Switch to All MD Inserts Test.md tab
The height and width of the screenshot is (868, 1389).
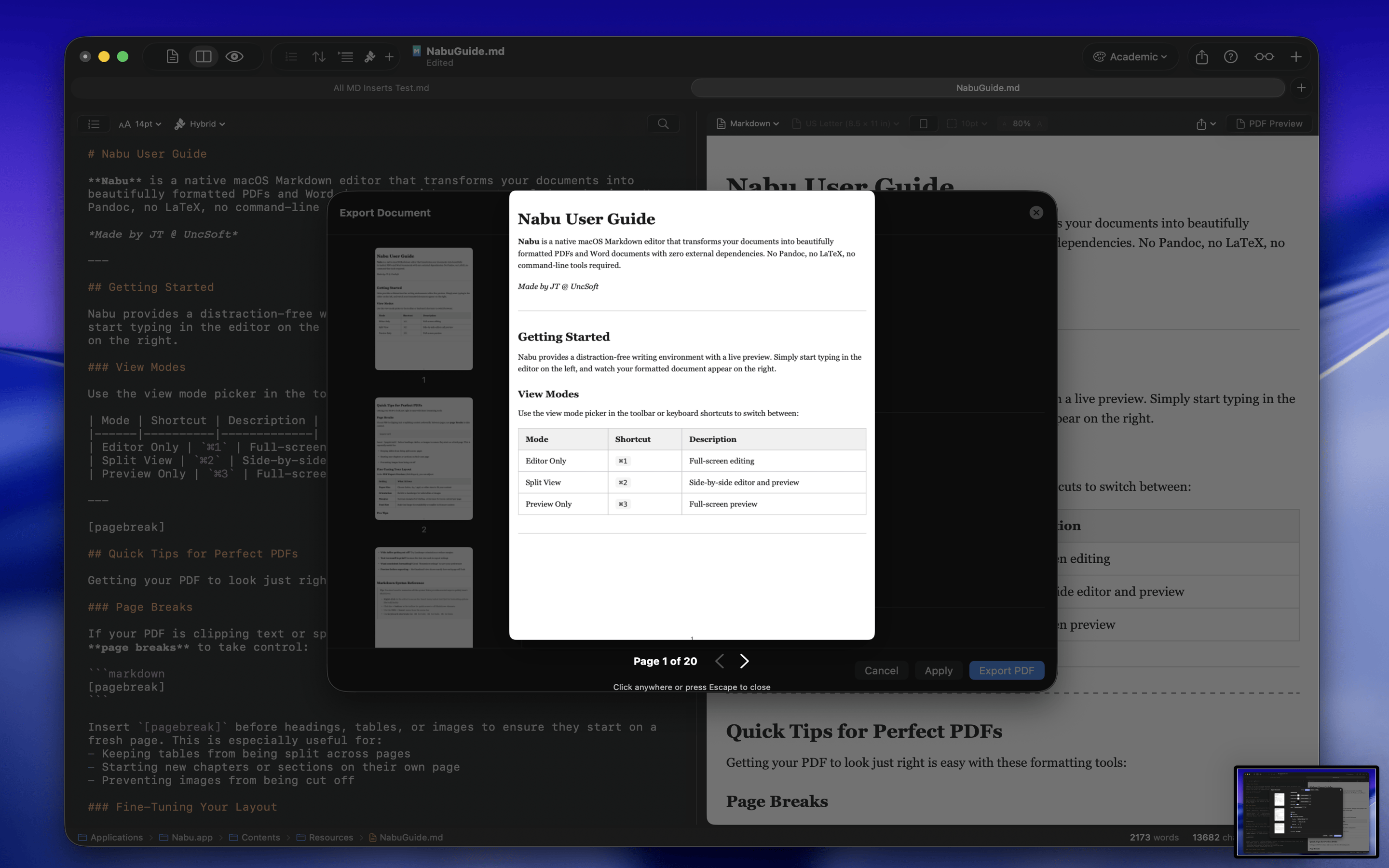[381, 88]
